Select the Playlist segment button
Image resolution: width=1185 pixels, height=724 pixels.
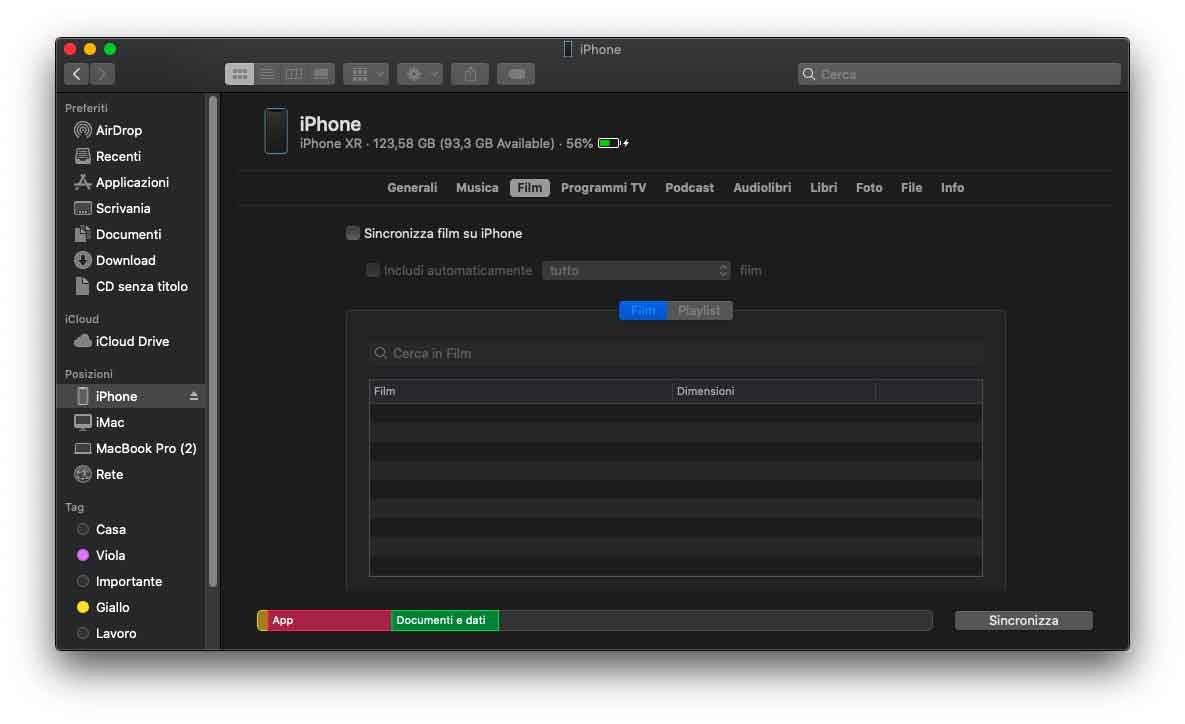pos(700,311)
